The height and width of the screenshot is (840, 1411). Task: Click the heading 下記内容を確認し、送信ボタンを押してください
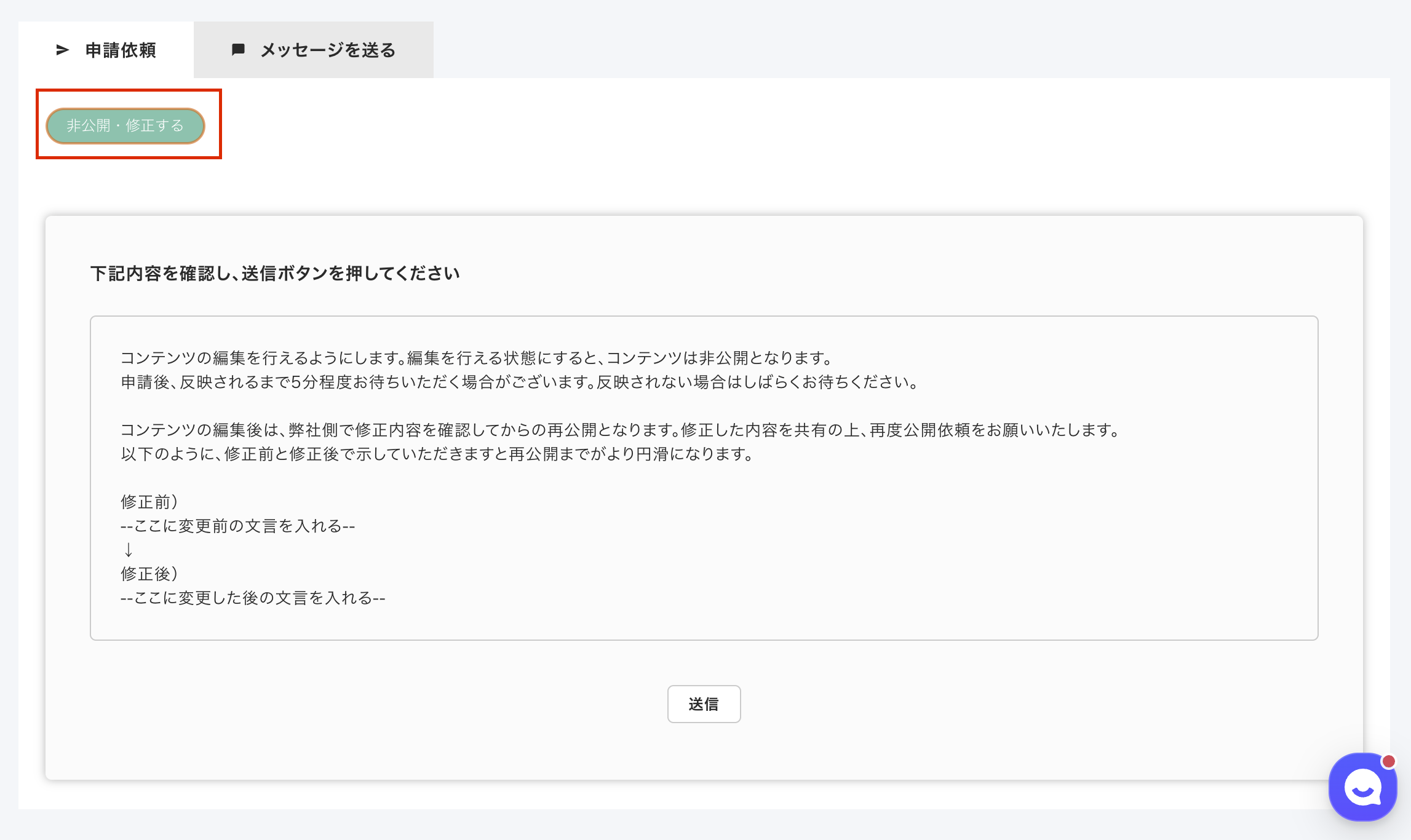click(x=275, y=274)
